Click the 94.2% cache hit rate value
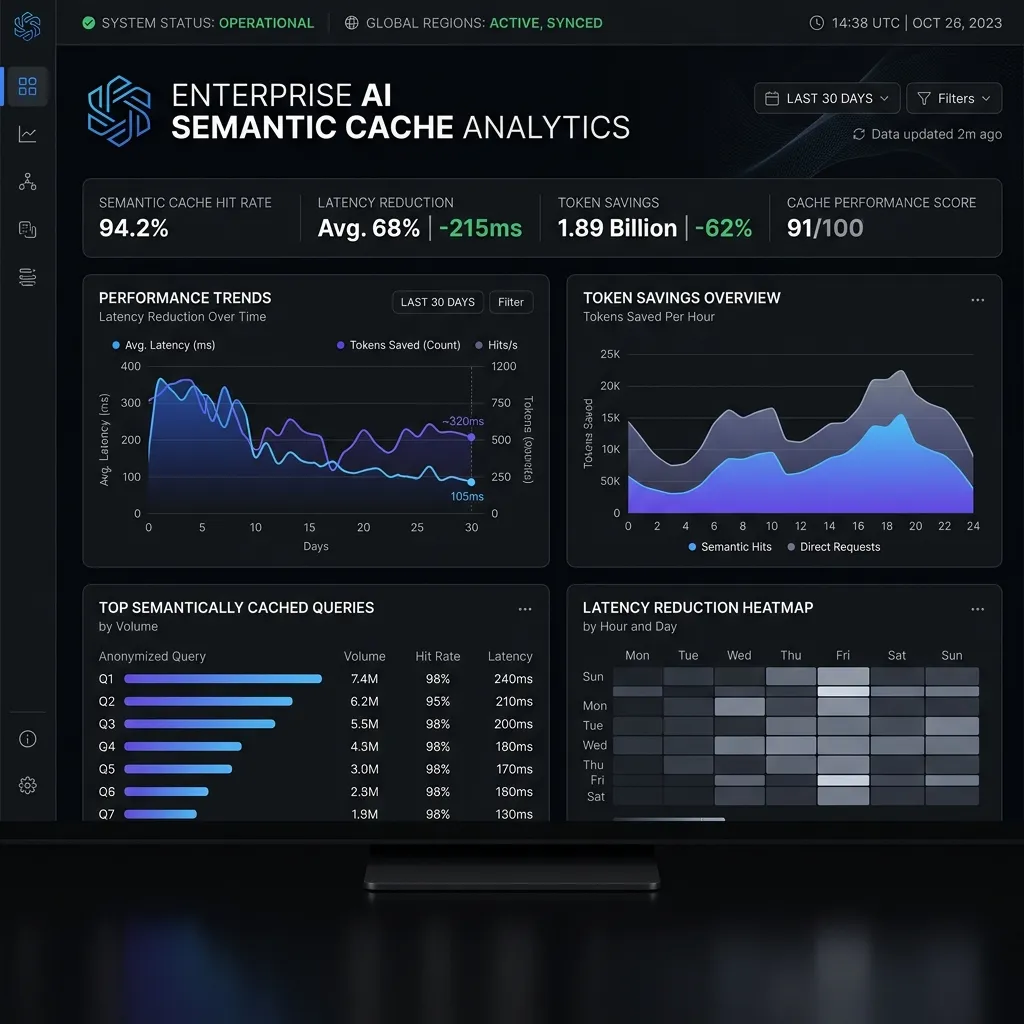The image size is (1024, 1024). click(134, 228)
